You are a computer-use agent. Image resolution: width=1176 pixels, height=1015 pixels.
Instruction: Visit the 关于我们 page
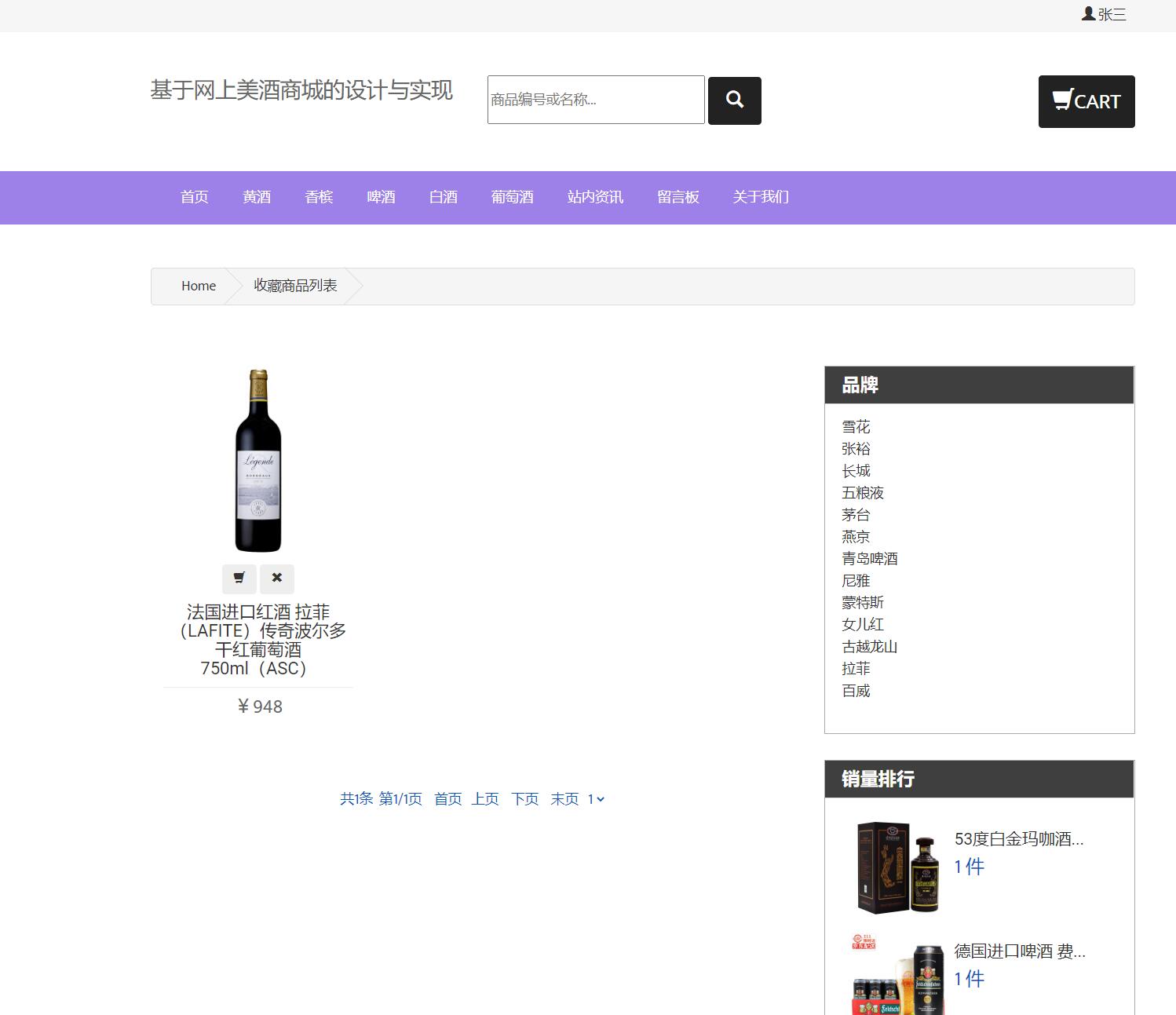click(x=759, y=197)
